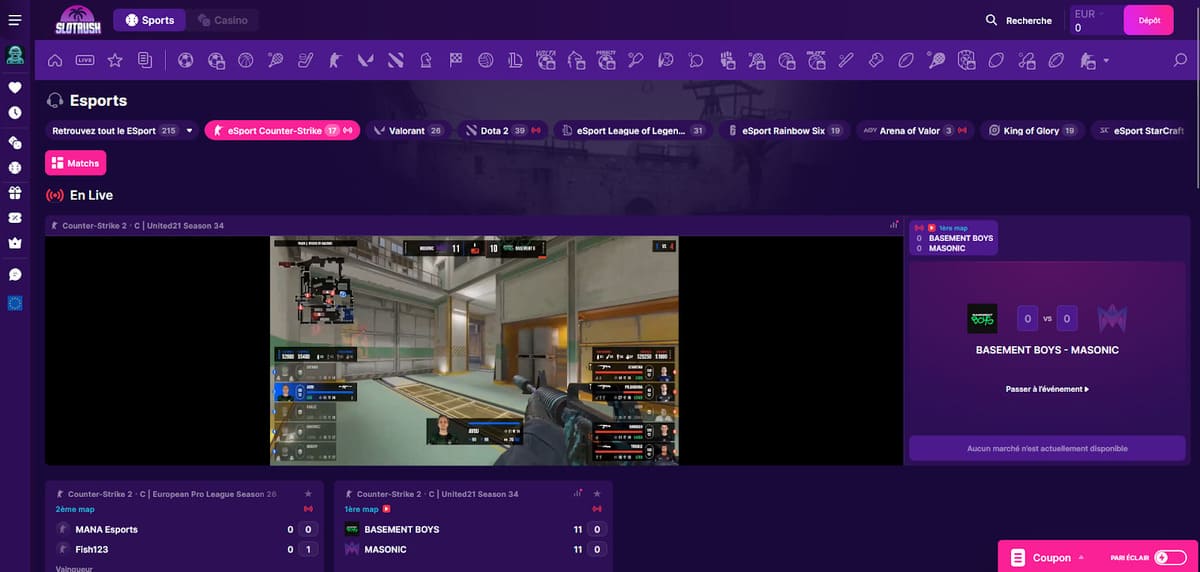This screenshot has width=1200, height=572.
Task: Click the pink Dépôt button
Action: pos(1149,20)
